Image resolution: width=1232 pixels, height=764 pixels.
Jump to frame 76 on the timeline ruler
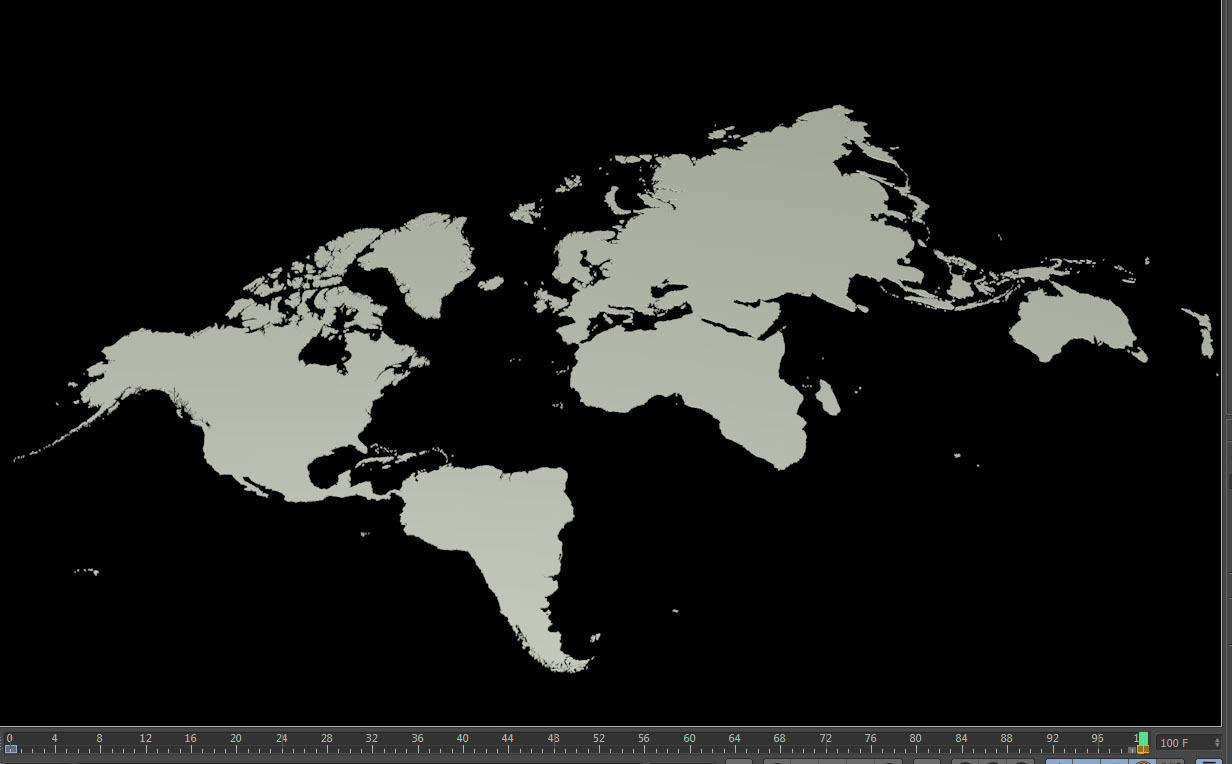tap(870, 738)
